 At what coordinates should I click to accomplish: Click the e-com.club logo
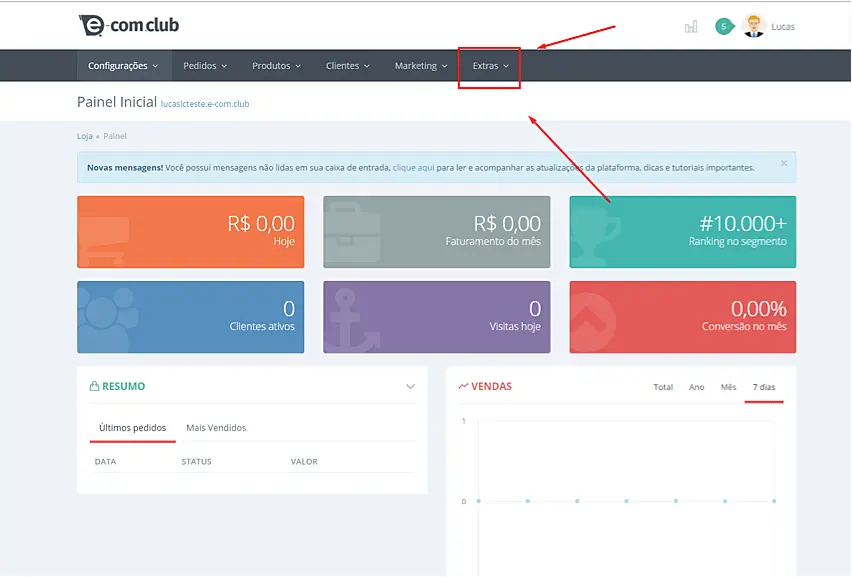tap(128, 25)
